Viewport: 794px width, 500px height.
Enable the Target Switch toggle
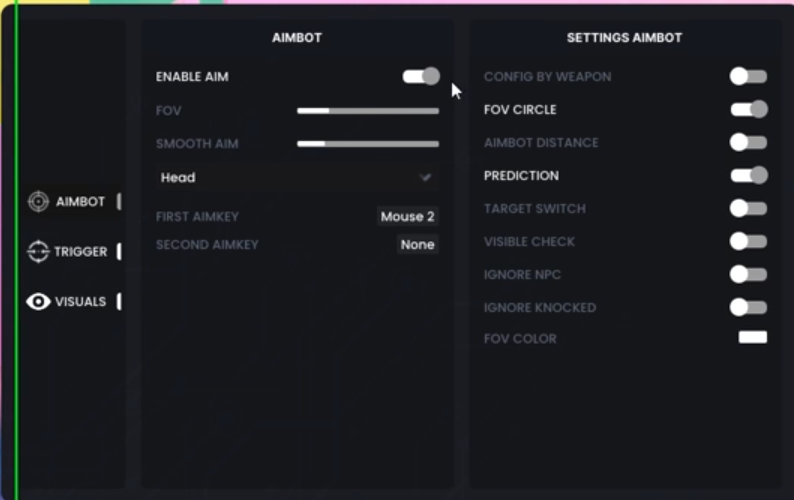[748, 208]
